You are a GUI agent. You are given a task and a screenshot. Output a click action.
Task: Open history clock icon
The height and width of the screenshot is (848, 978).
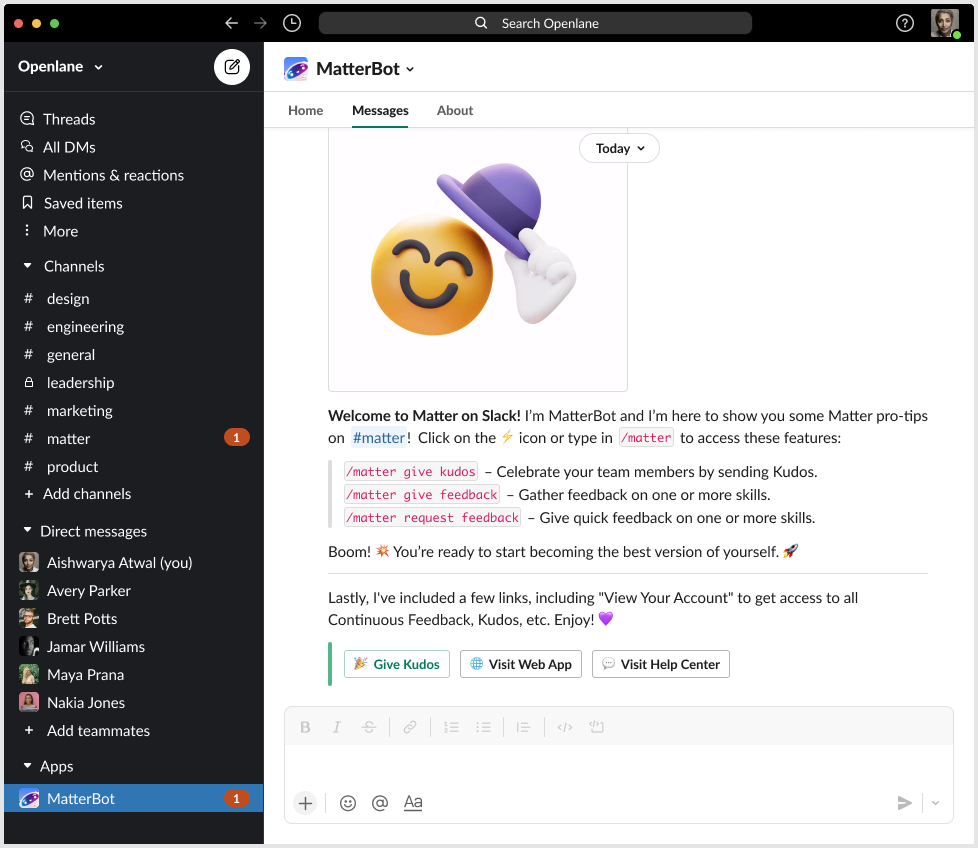291,23
